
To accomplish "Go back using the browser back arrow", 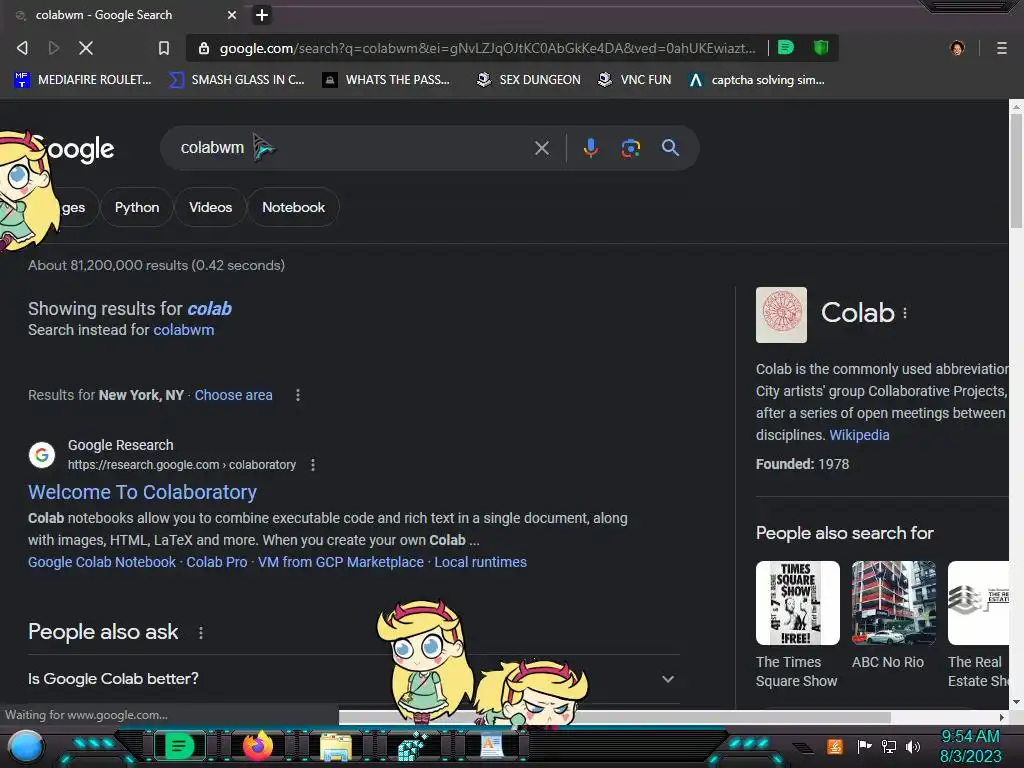I will pos(22,48).
